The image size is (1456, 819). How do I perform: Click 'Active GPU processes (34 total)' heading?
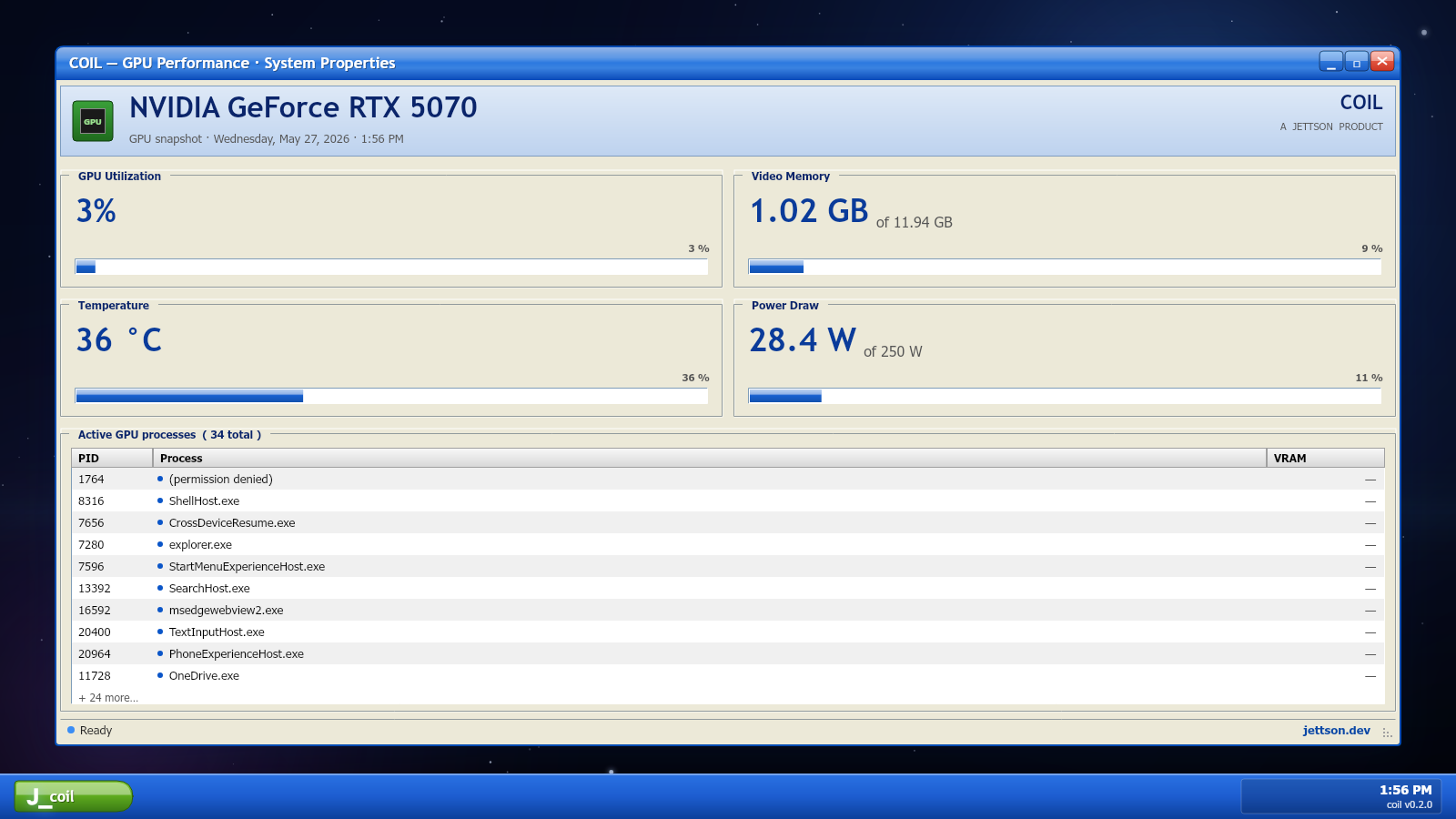click(169, 434)
